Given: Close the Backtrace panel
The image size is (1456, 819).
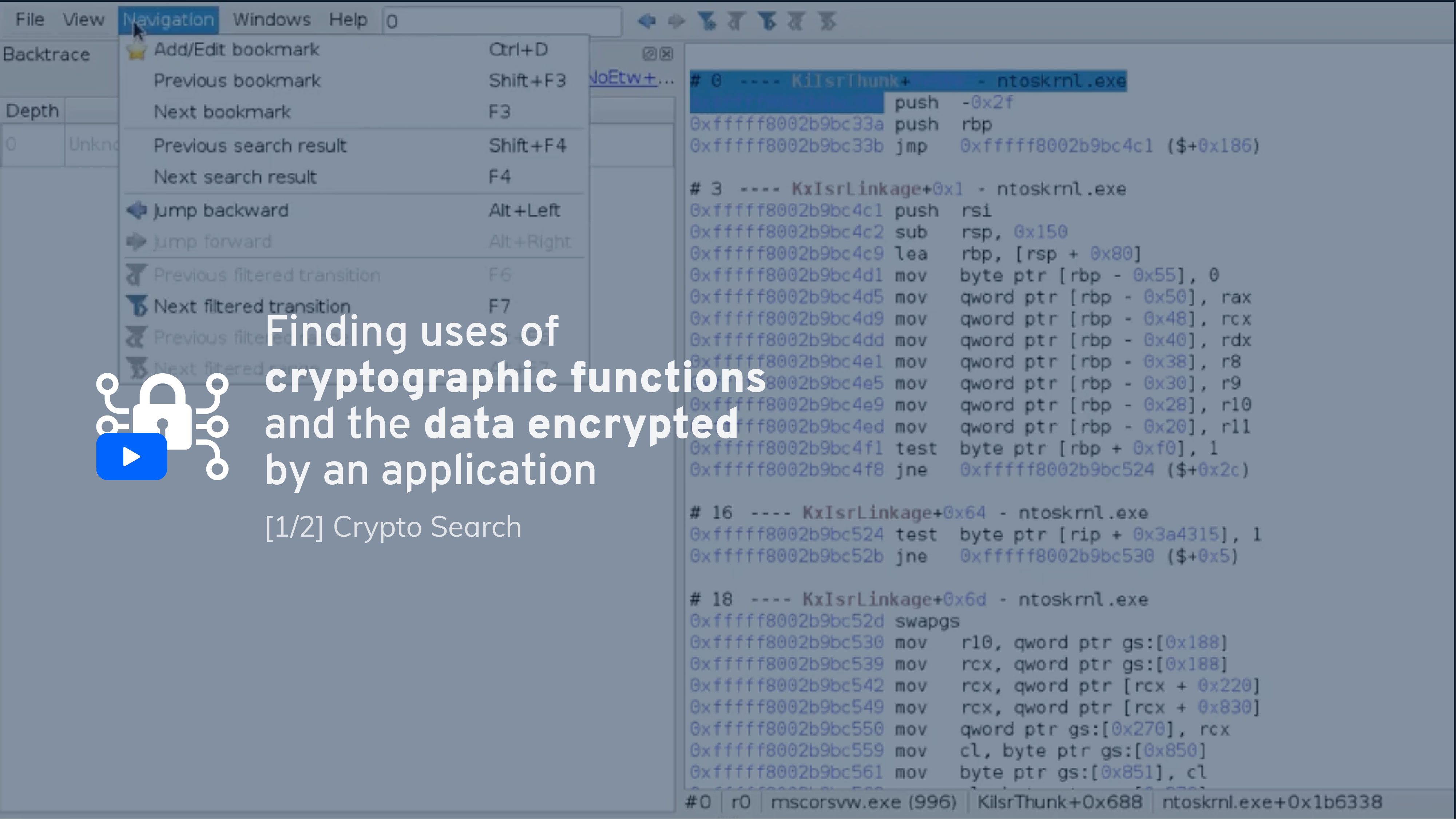Looking at the screenshot, I should (666, 54).
